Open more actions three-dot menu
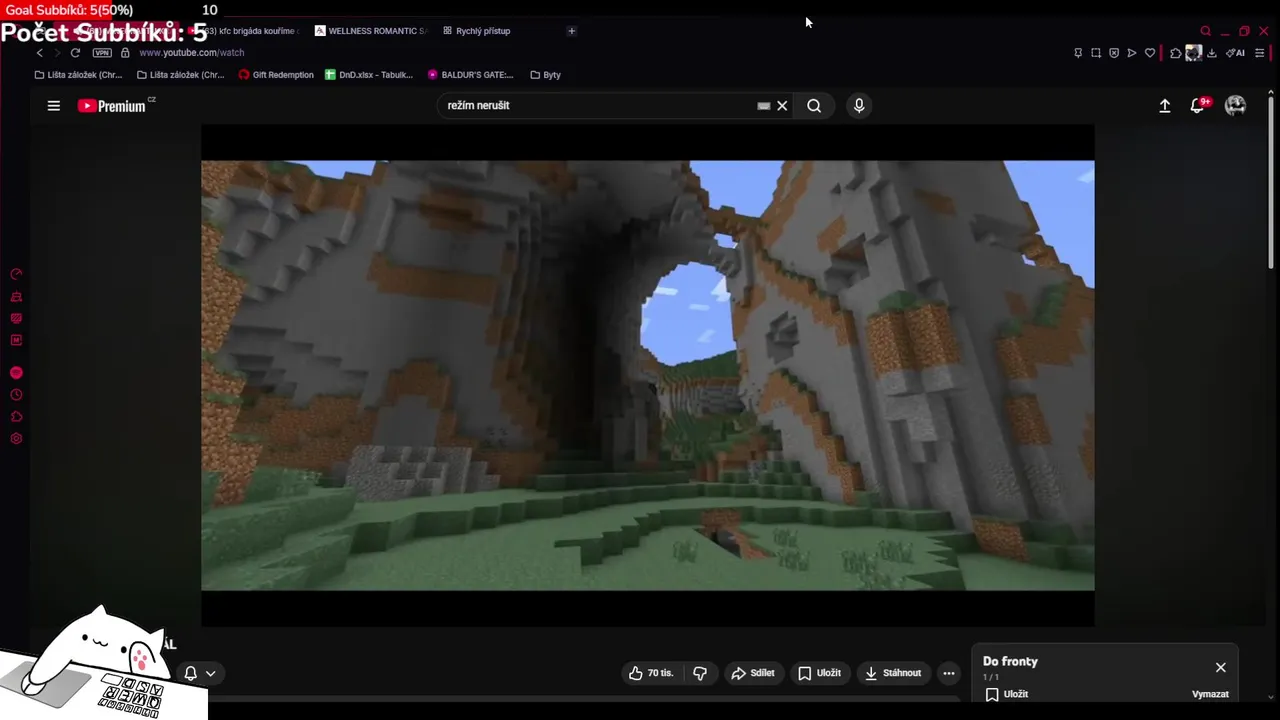This screenshot has height=720, width=1280. coord(949,673)
